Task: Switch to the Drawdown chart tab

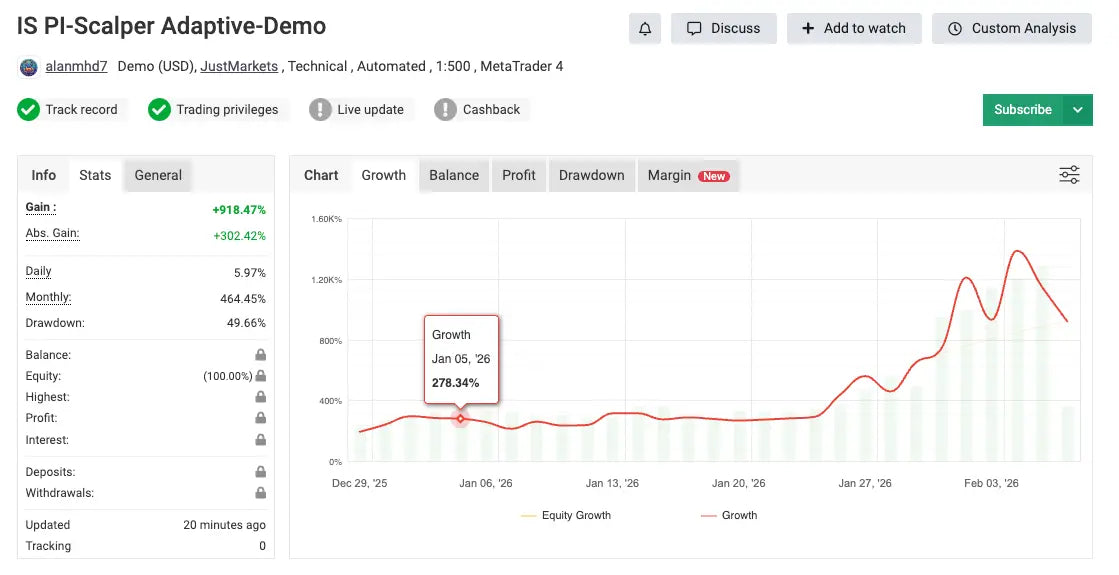Action: point(591,175)
